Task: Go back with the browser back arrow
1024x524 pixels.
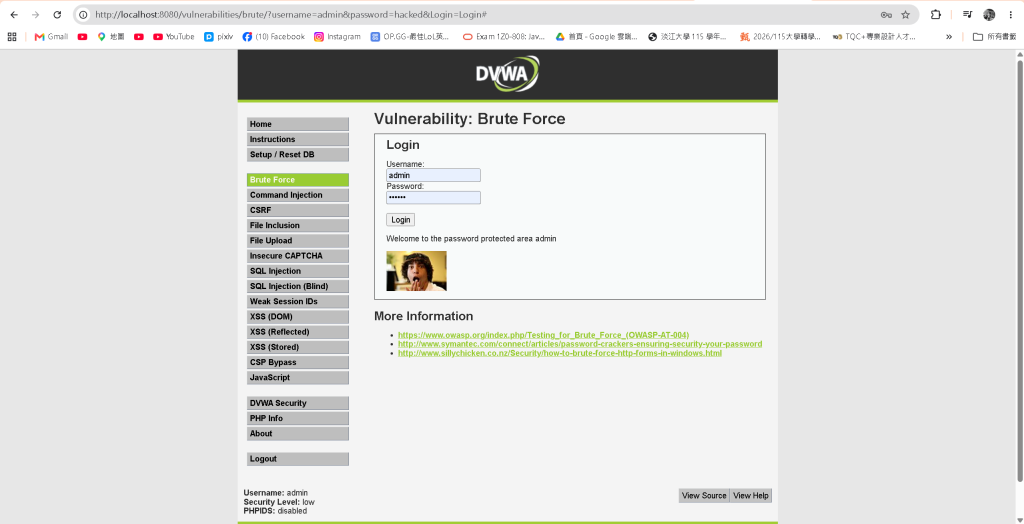Action: 14,14
